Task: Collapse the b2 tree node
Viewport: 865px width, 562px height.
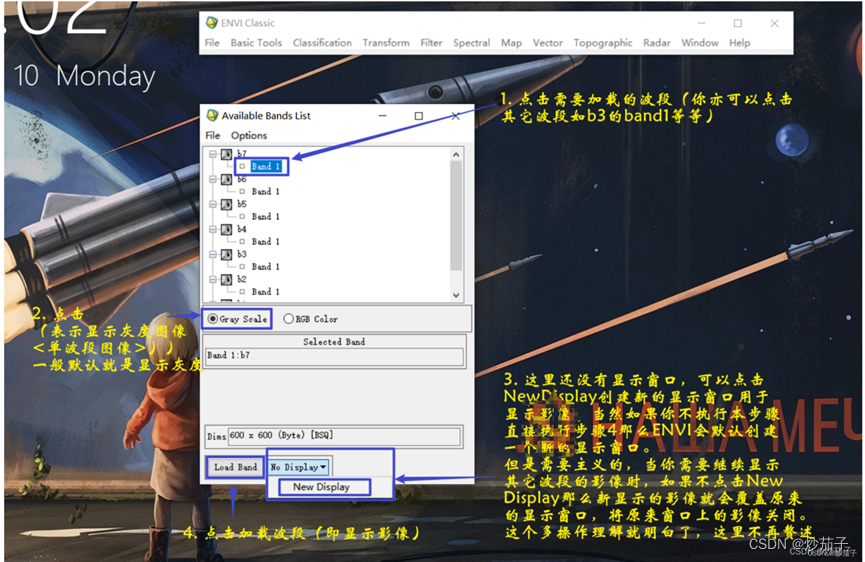Action: click(x=212, y=280)
